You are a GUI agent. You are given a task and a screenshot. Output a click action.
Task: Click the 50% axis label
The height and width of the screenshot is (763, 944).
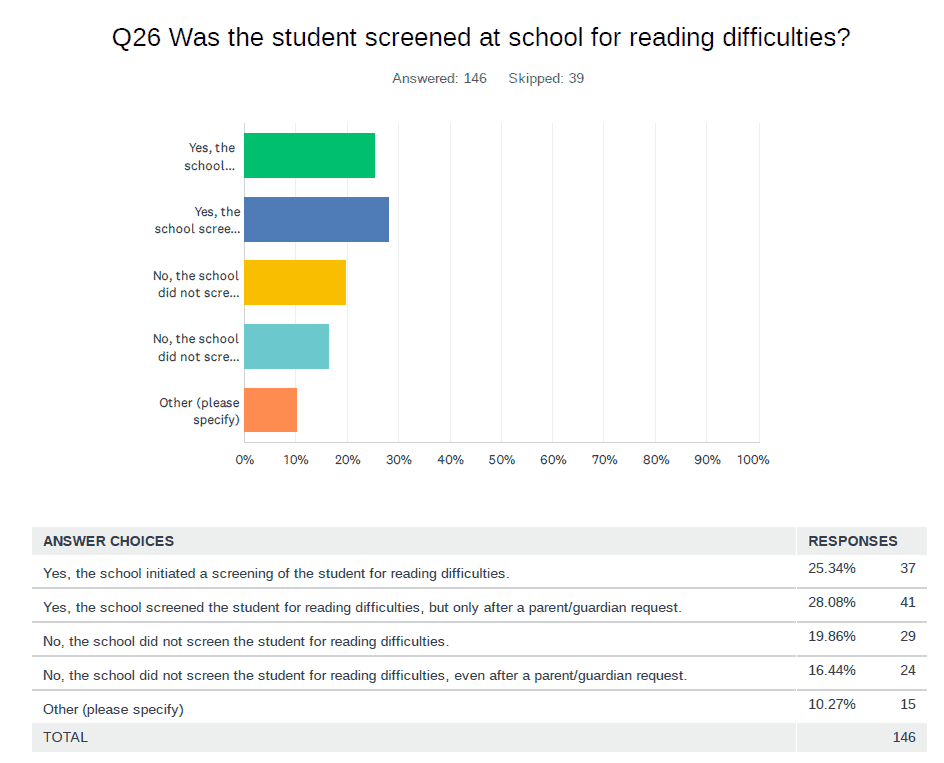501,460
